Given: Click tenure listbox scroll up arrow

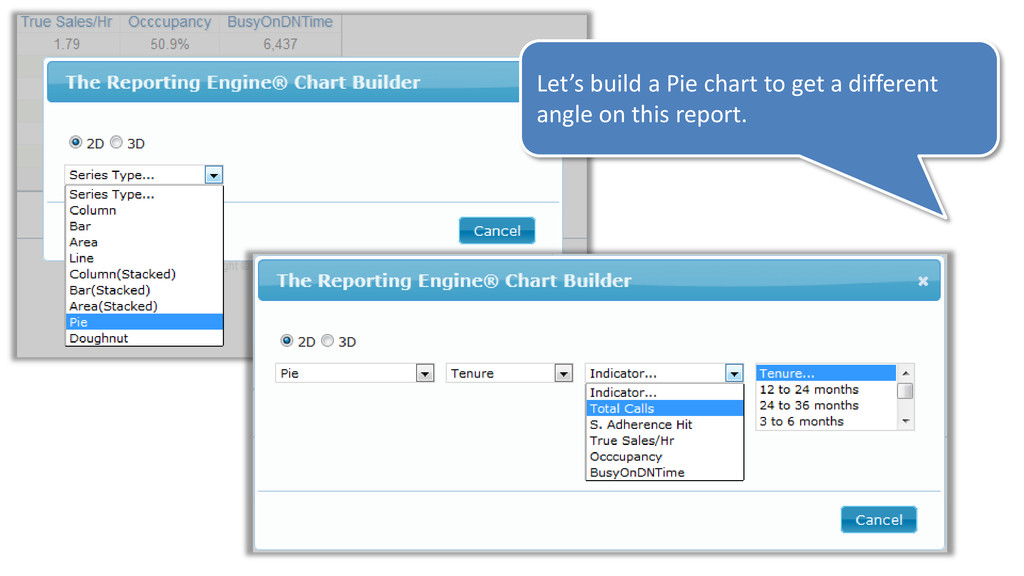Looking at the screenshot, I should click(906, 373).
